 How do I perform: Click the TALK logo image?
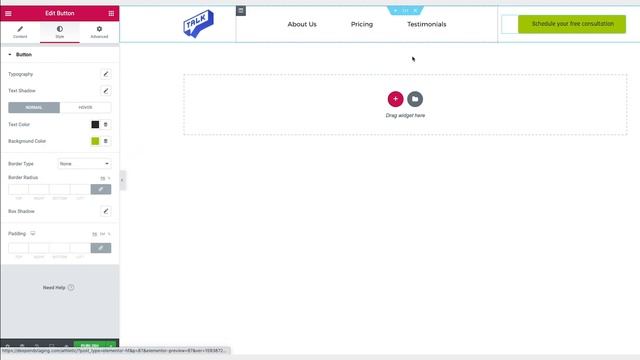pyautogui.click(x=198, y=24)
